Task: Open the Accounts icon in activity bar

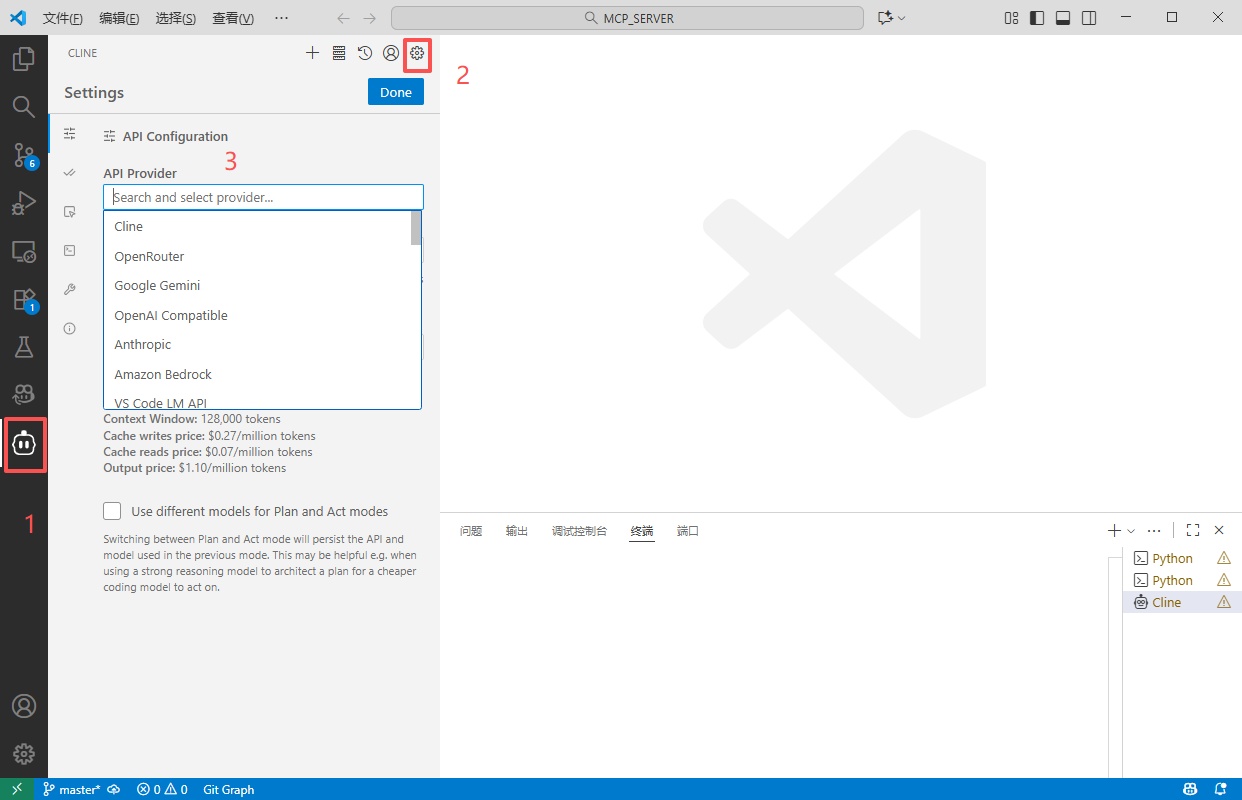Action: pos(24,706)
